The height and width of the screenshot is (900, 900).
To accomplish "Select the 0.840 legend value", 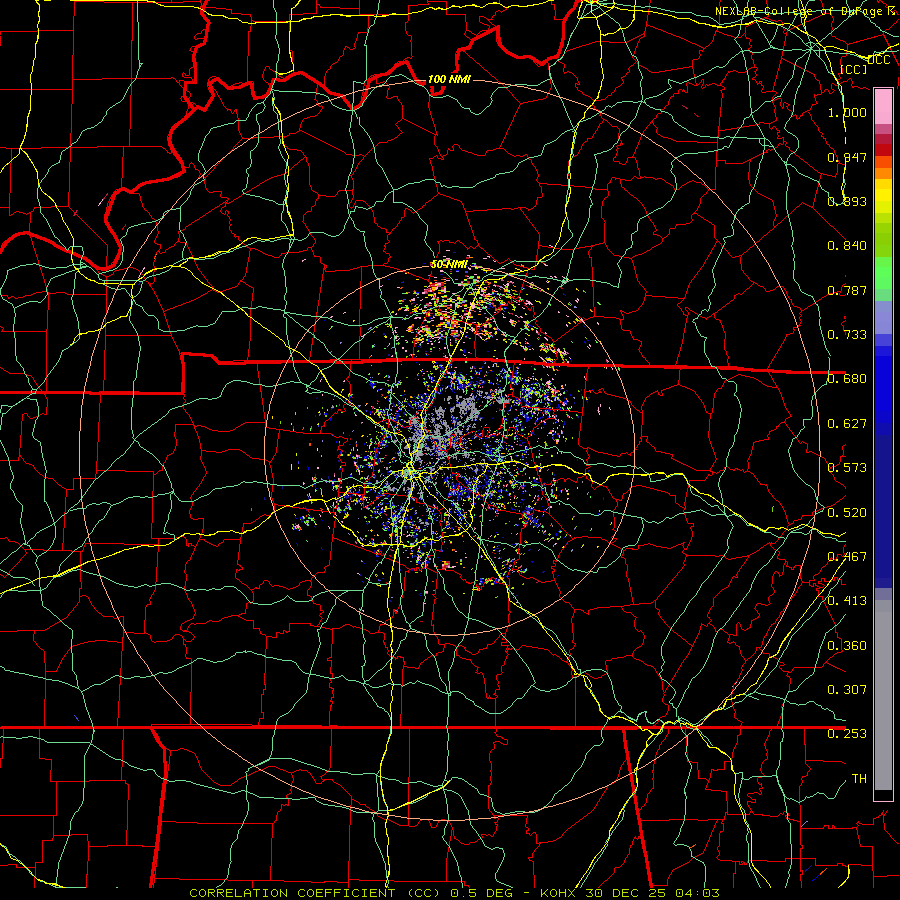I will 847,245.
